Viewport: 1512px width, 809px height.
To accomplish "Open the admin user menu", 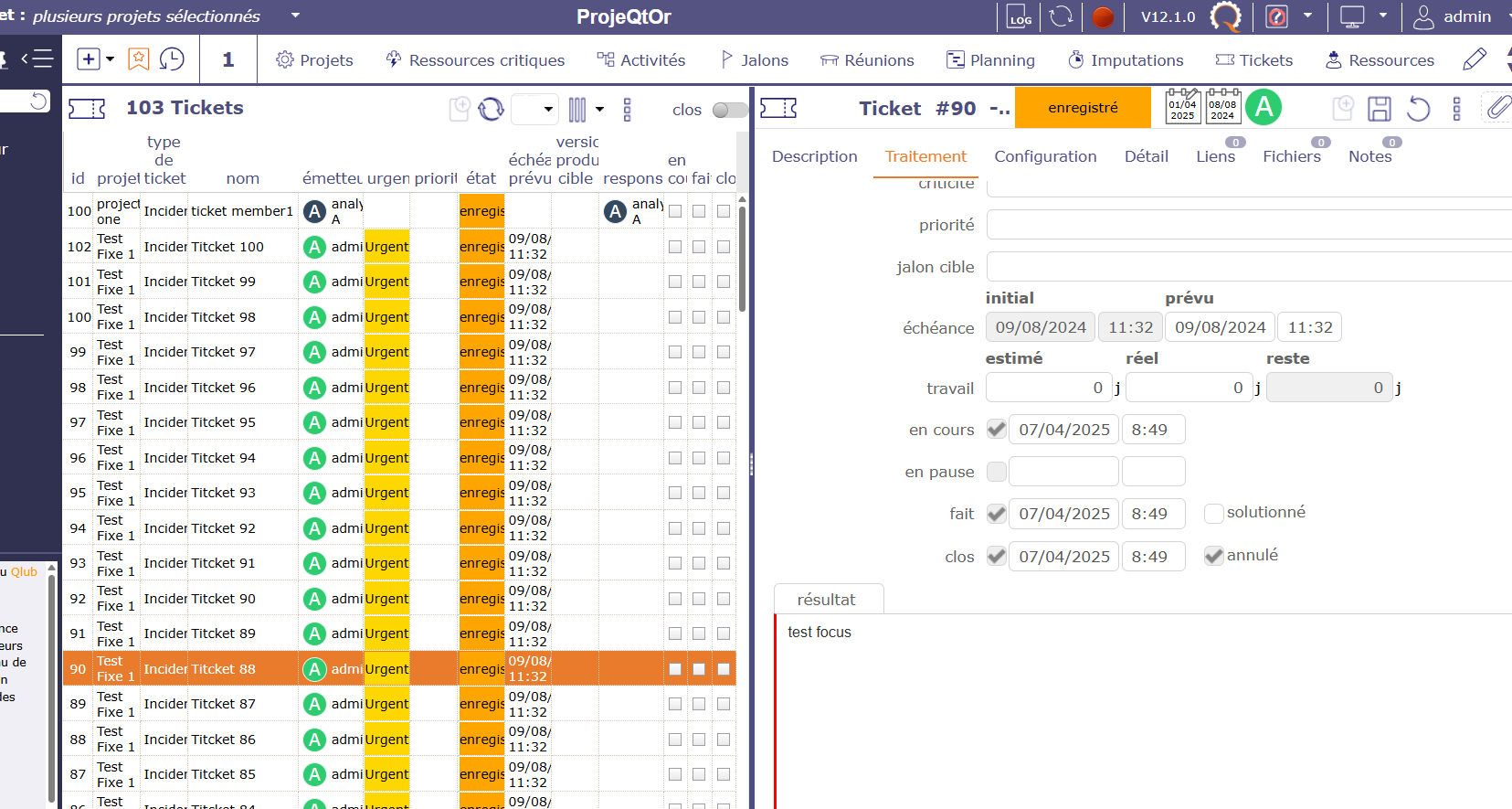I will pyautogui.click(x=1453, y=16).
